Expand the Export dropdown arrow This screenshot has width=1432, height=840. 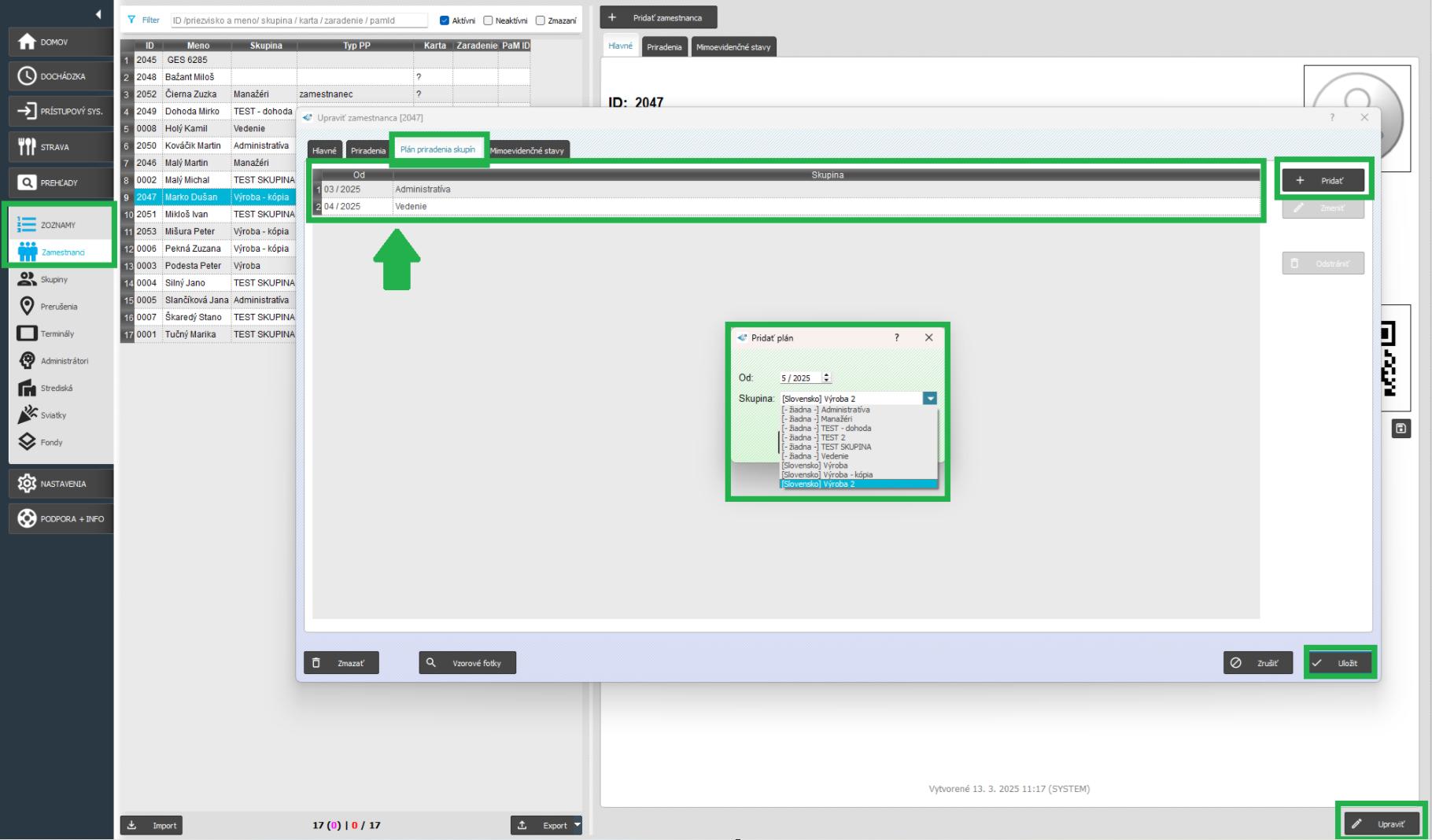click(x=577, y=825)
